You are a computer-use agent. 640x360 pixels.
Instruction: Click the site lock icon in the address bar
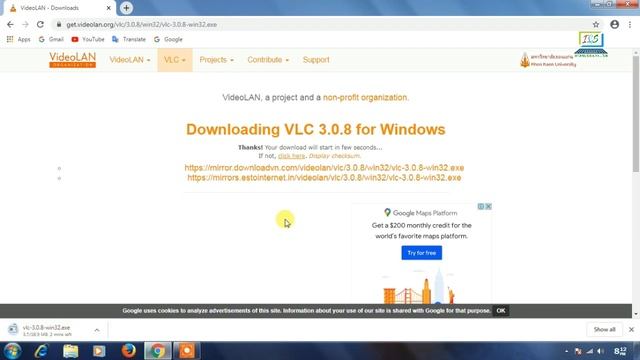click(59, 24)
